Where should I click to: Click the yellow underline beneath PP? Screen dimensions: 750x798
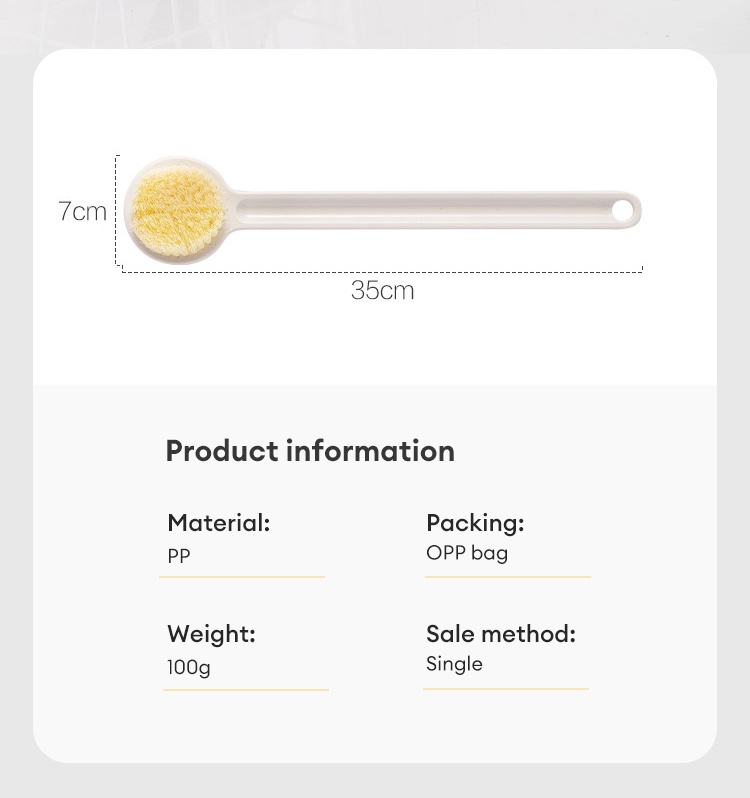click(245, 577)
